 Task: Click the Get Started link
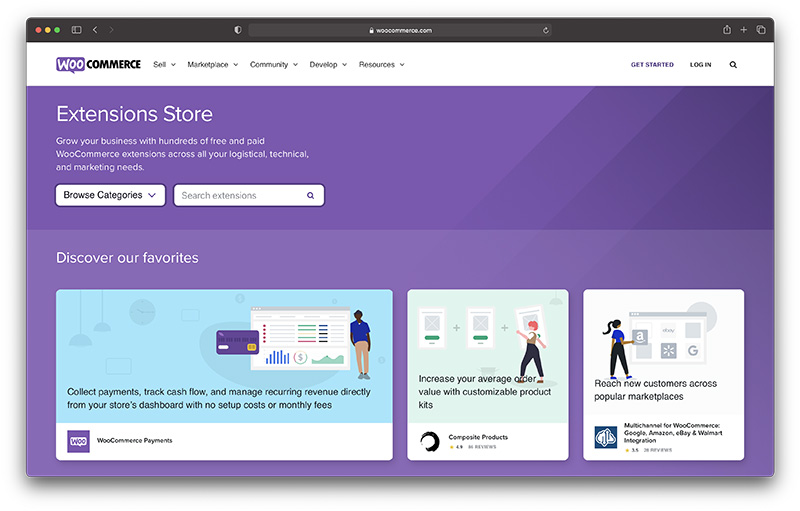click(x=652, y=65)
